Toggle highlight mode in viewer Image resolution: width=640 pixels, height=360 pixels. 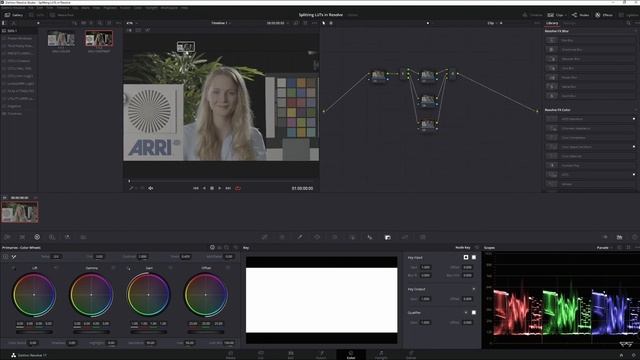click(x=147, y=30)
